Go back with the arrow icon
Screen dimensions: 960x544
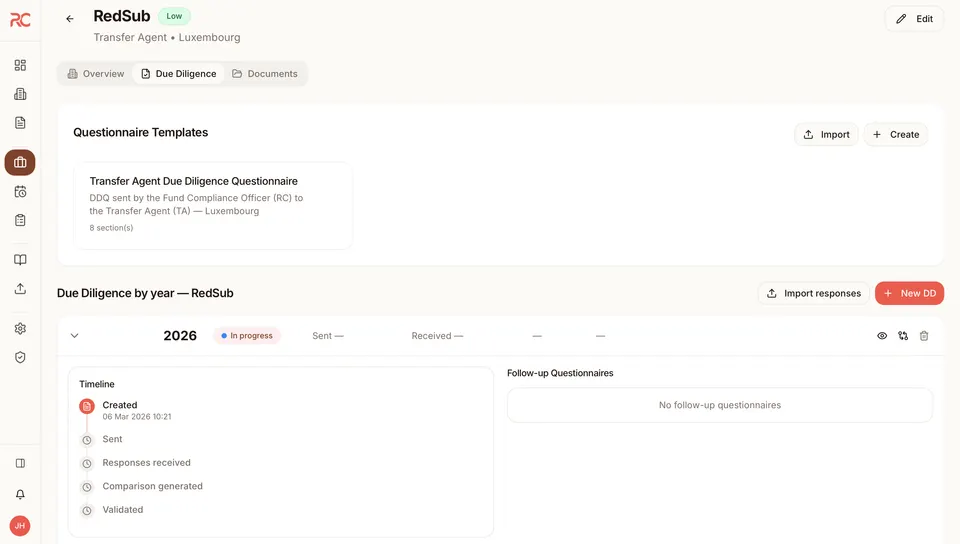tap(70, 19)
